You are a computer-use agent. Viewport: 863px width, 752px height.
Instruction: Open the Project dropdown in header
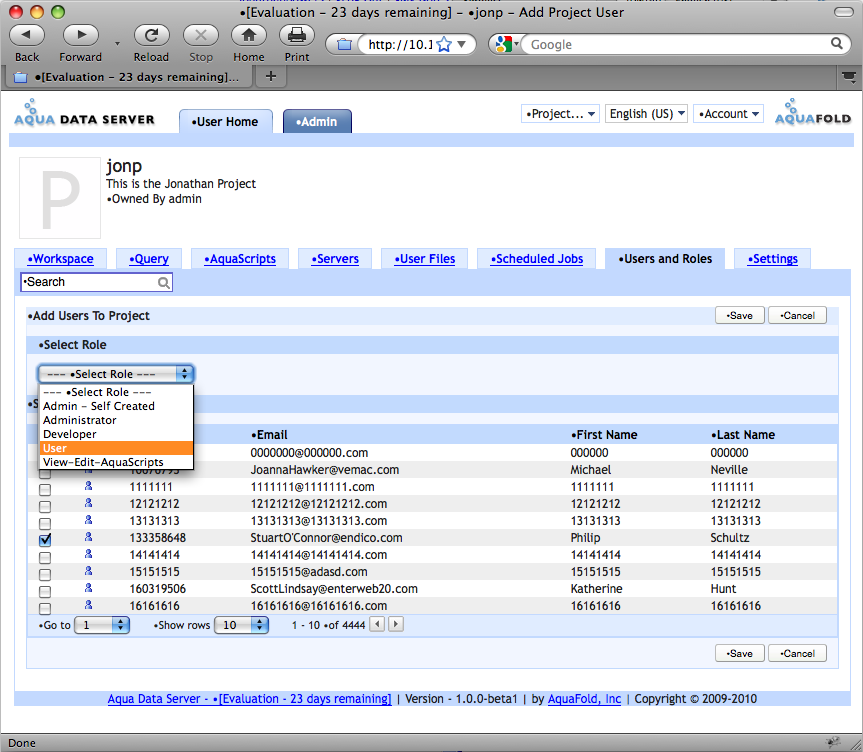pyautogui.click(x=560, y=114)
